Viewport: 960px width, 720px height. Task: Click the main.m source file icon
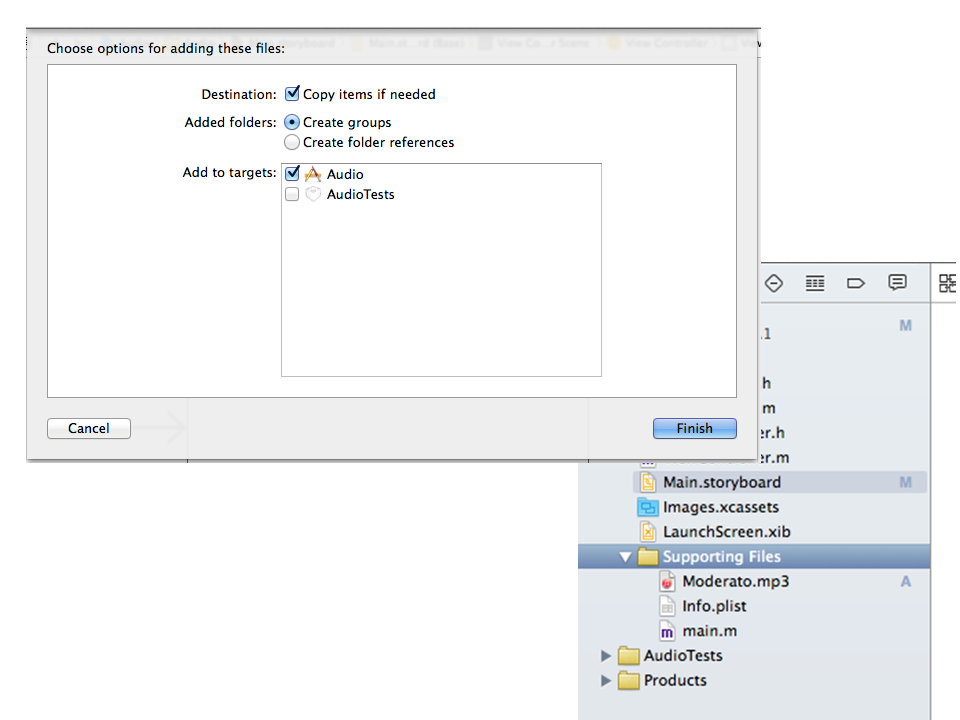coord(668,631)
